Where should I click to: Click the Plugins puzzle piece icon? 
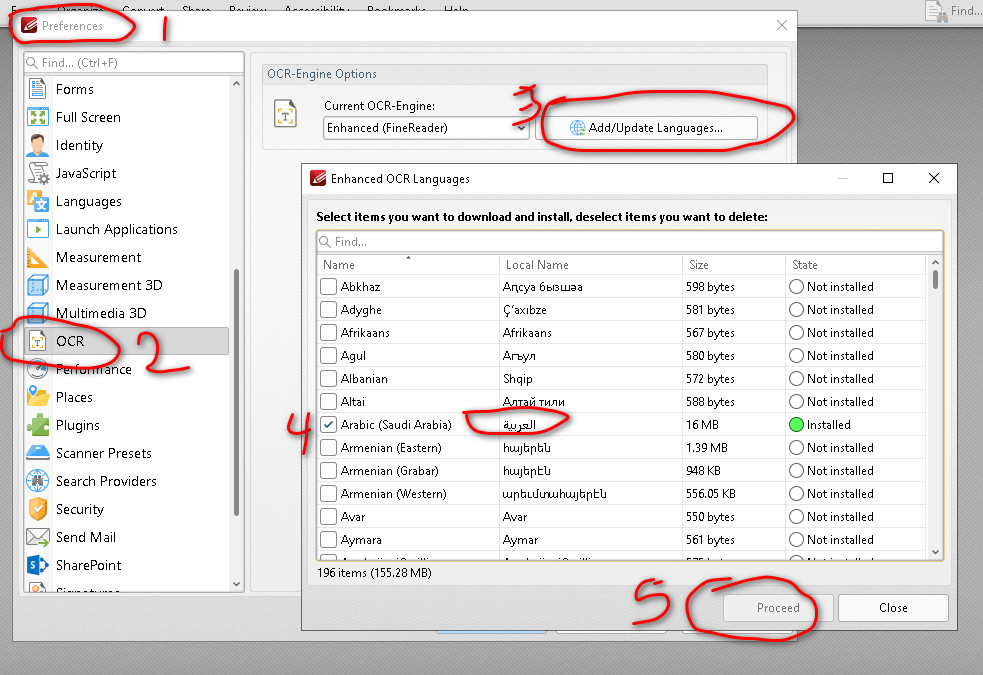point(38,425)
